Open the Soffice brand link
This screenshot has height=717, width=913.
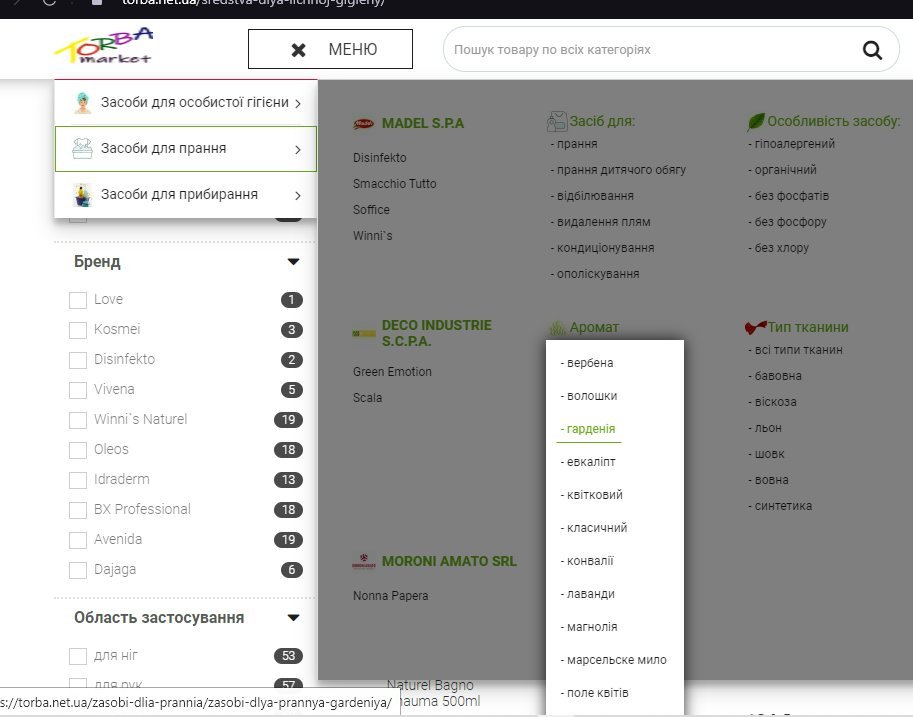[371, 210]
